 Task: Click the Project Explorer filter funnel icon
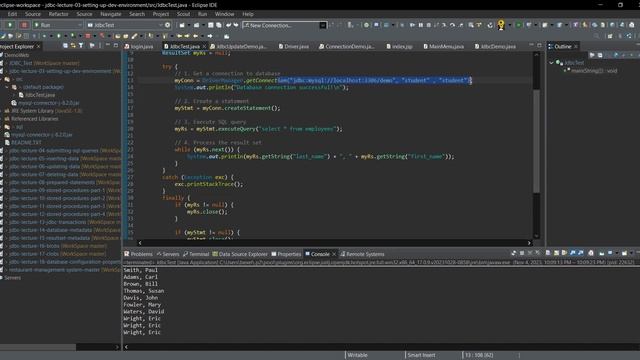coord(81,46)
